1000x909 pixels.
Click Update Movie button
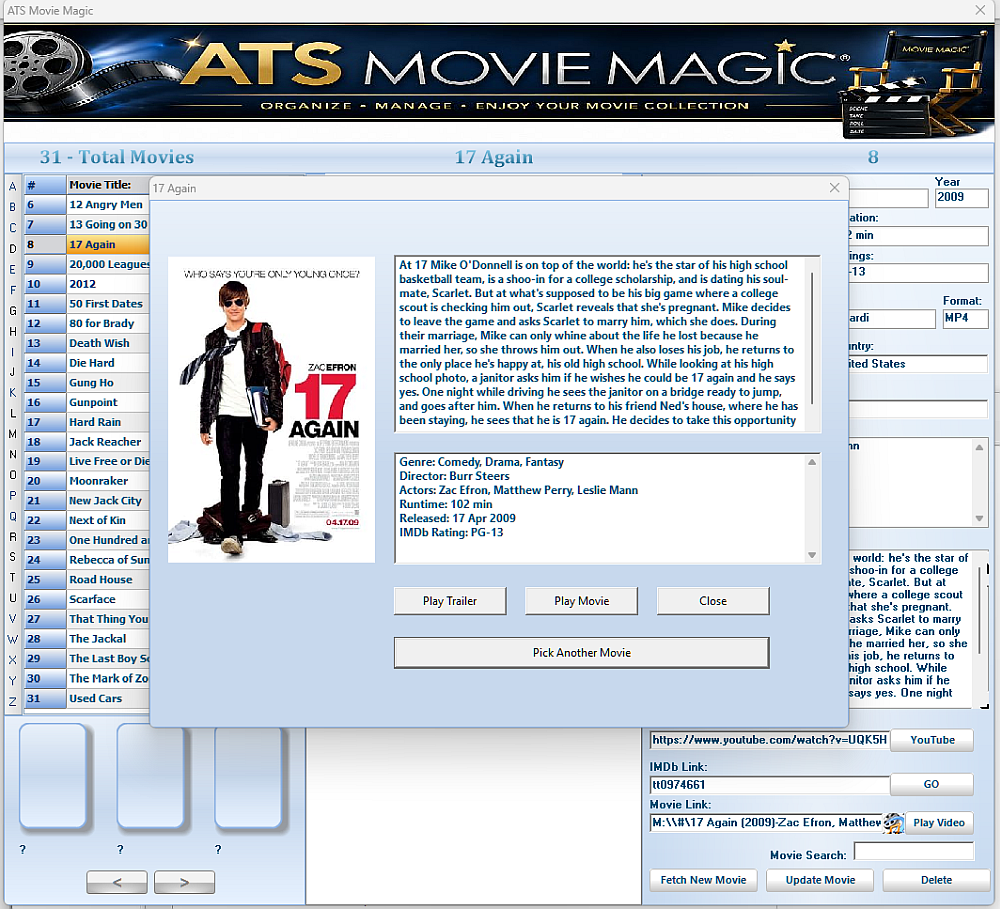click(x=820, y=880)
